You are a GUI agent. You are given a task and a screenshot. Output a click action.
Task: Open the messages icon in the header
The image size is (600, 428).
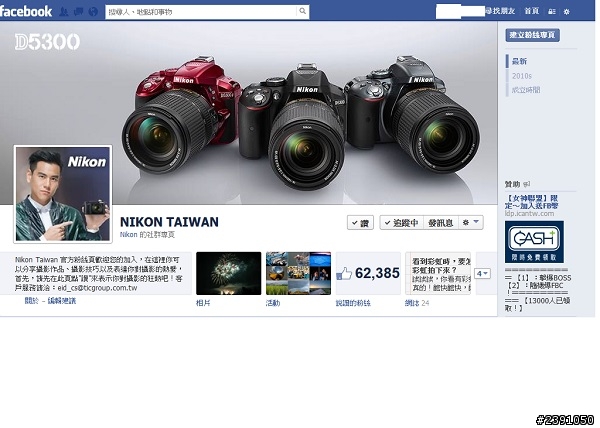[x=78, y=12]
